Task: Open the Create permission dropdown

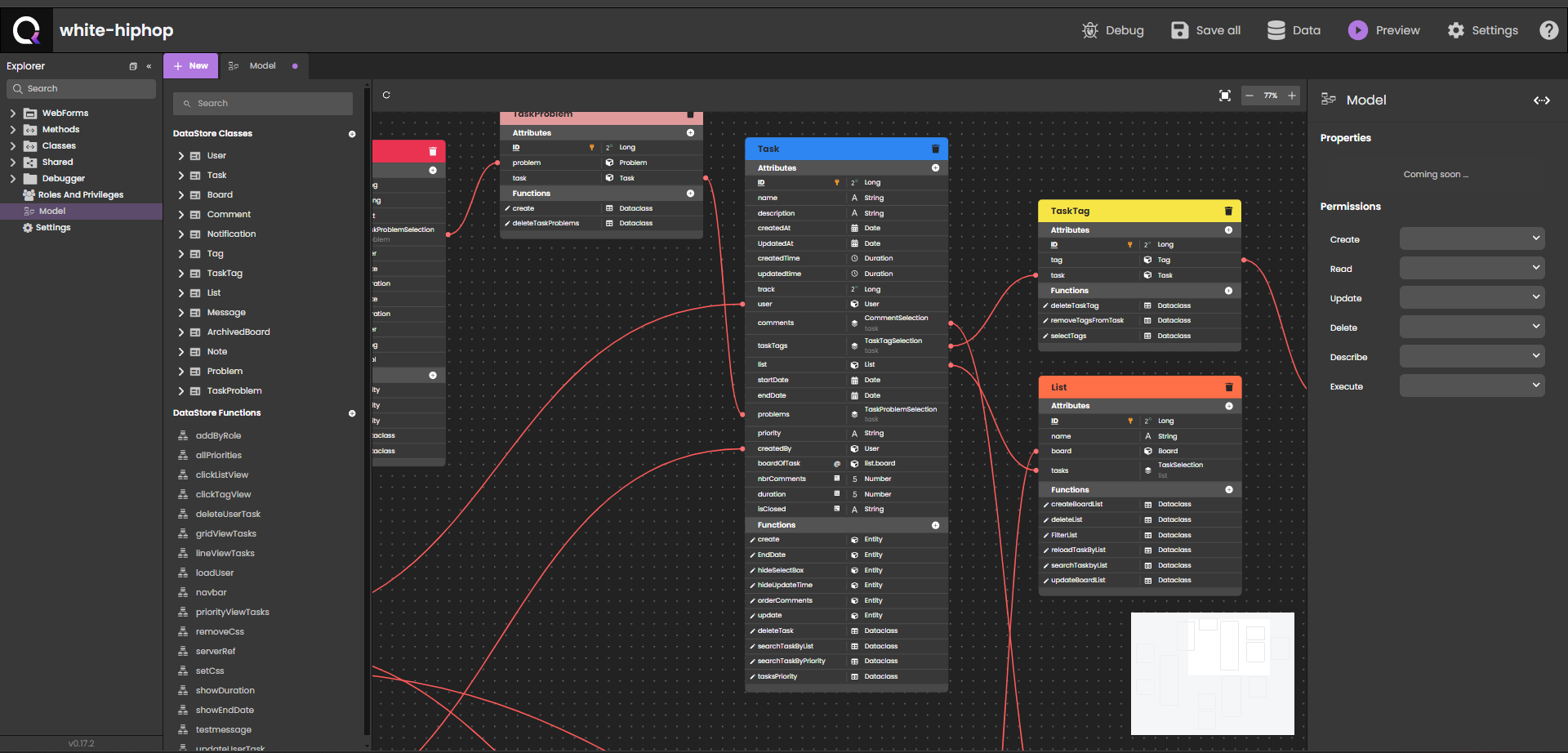Action: point(1472,239)
